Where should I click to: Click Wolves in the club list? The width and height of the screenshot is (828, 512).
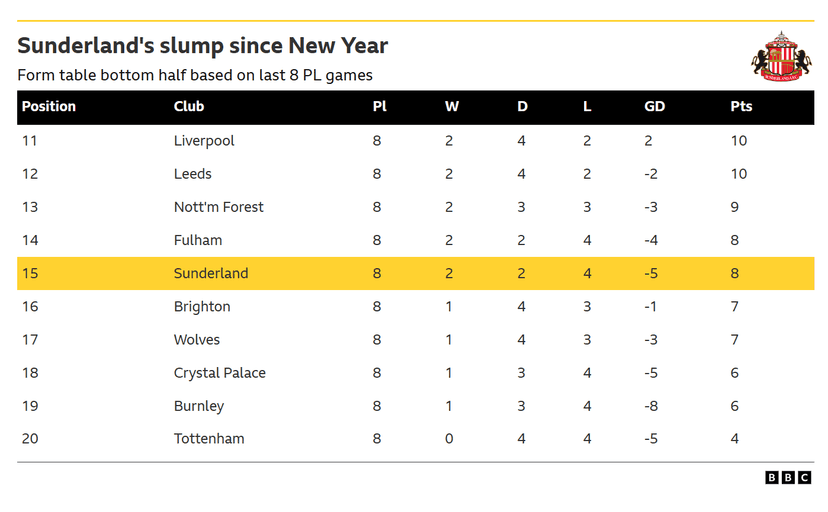click(x=197, y=340)
